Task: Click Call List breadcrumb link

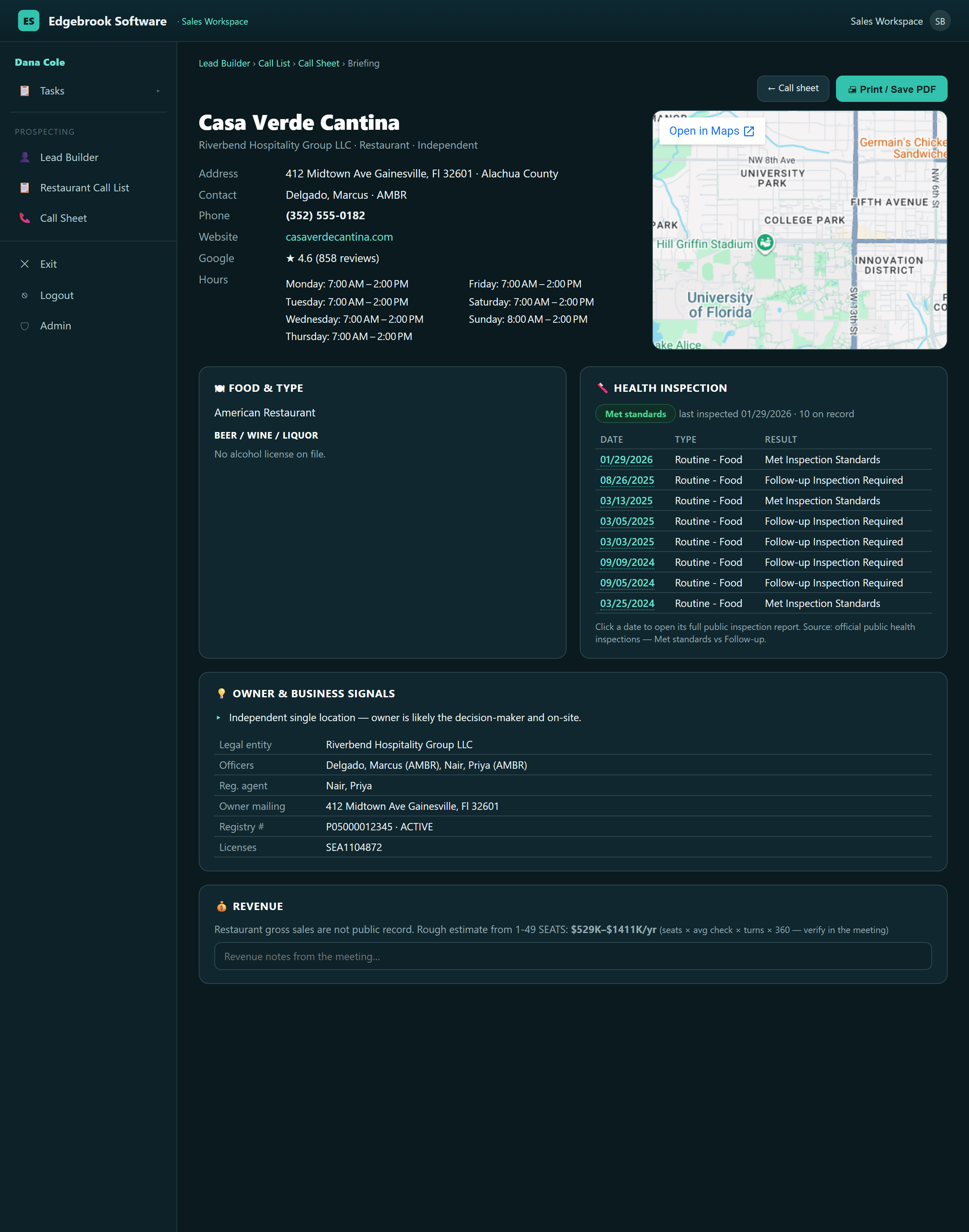Action: pos(274,64)
